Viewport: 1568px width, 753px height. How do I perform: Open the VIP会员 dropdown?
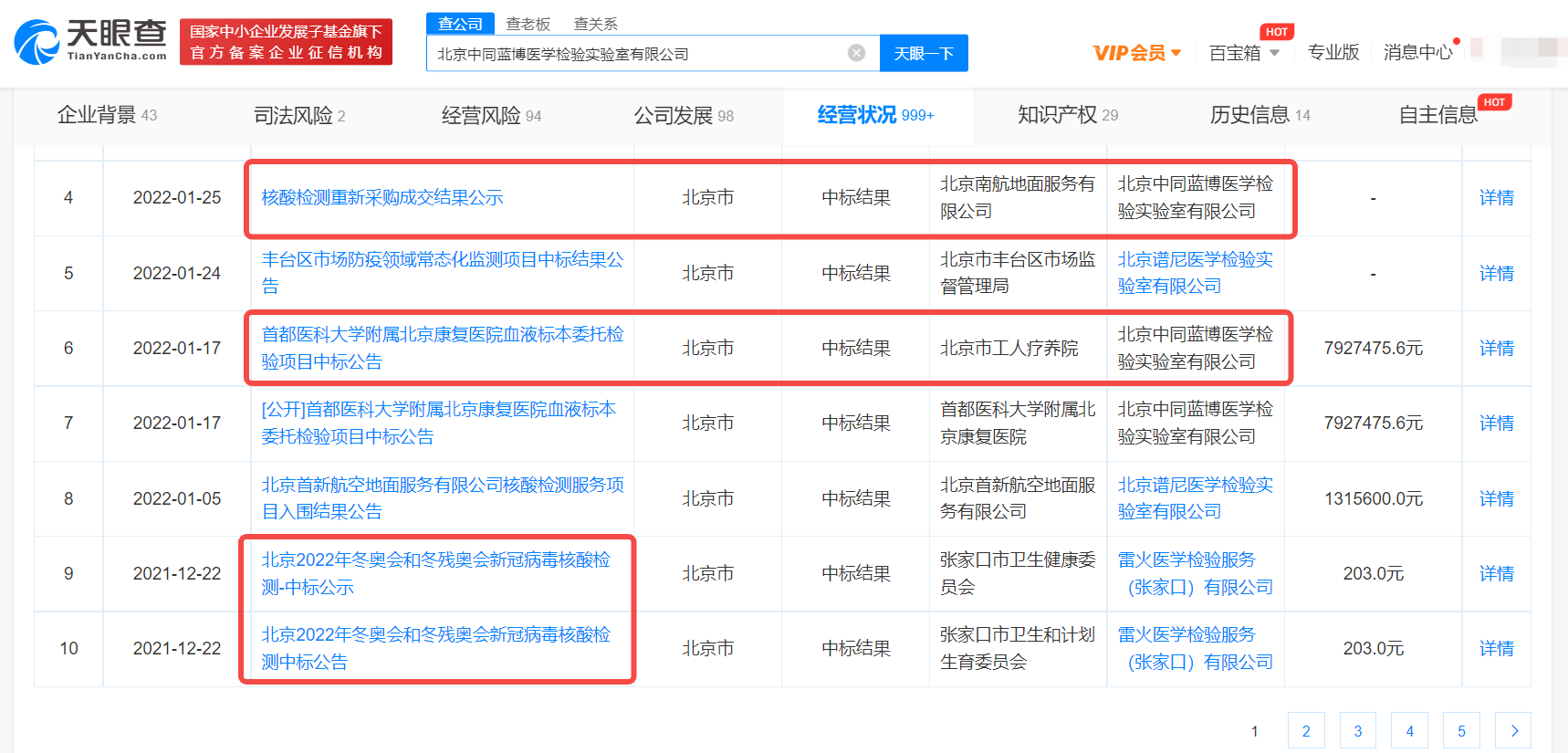pyautogui.click(x=1137, y=53)
